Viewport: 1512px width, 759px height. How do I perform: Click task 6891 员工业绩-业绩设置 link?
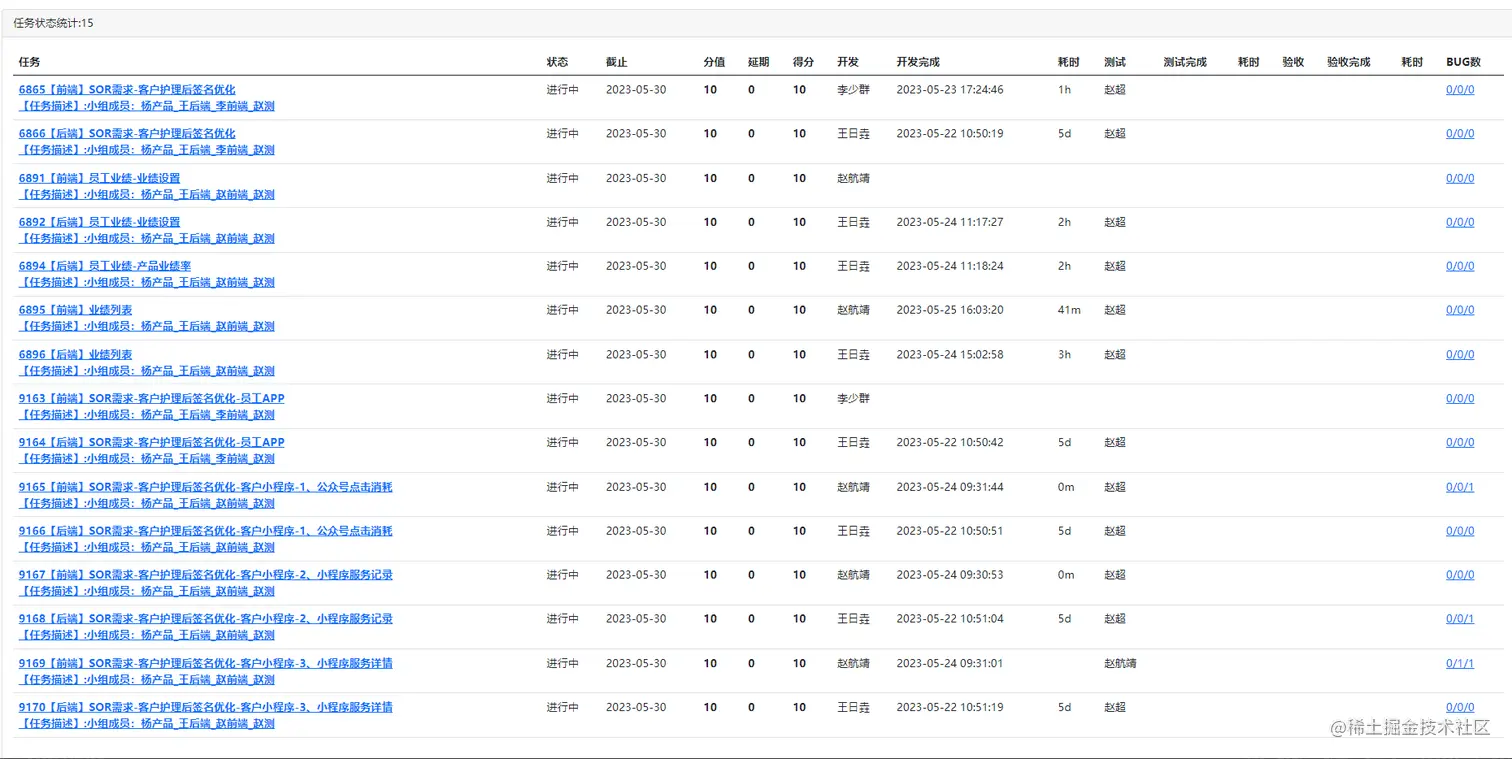99,178
